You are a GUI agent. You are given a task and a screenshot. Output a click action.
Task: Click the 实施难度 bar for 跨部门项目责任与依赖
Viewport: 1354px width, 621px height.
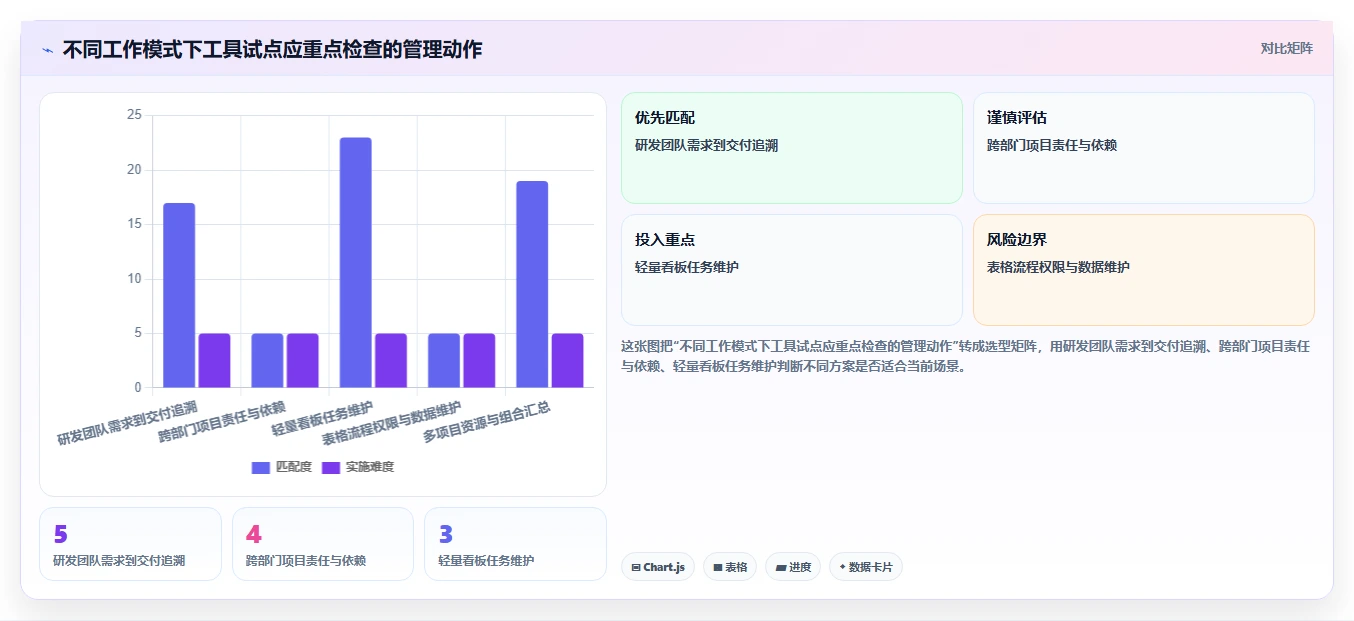point(302,360)
